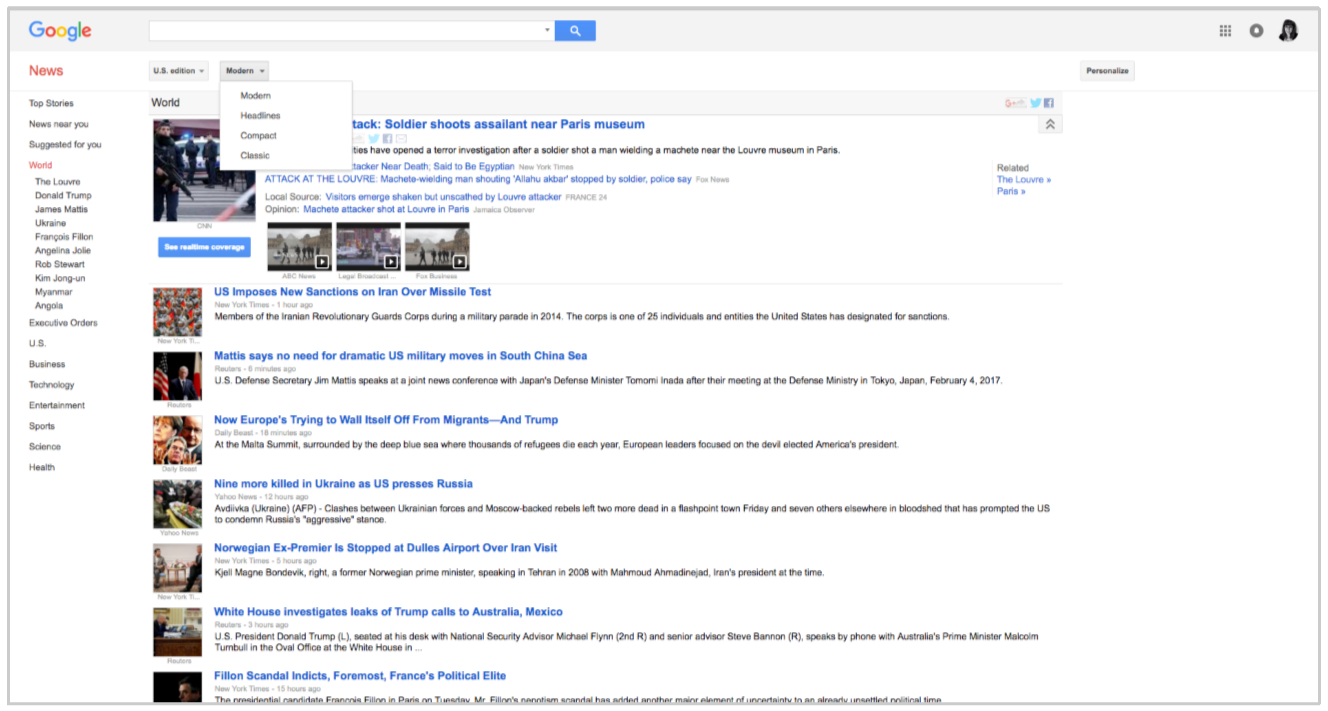This screenshot has width=1328, height=711.
Task: Go to Executive Orders section
Action: (x=63, y=323)
